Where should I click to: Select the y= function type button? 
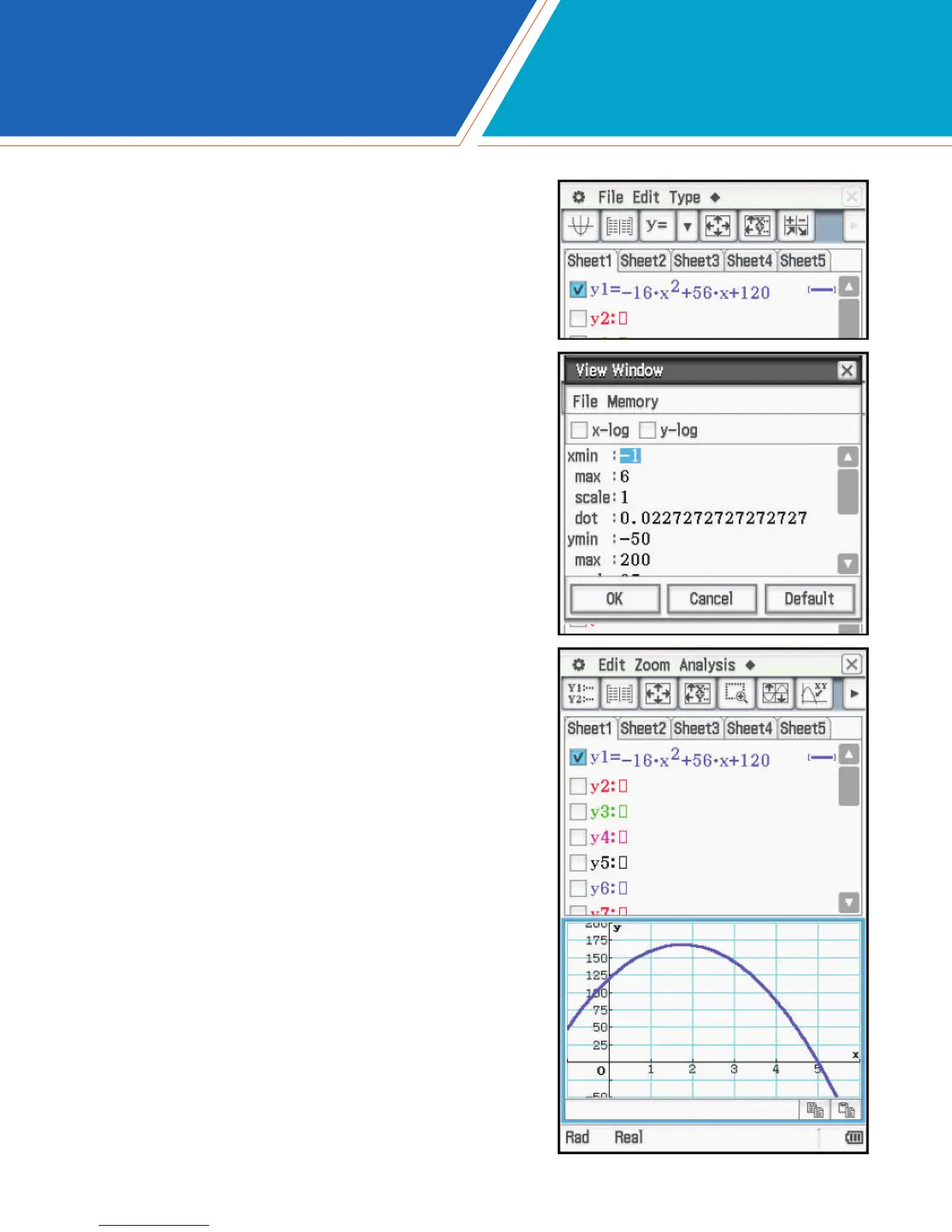pyautogui.click(x=657, y=226)
